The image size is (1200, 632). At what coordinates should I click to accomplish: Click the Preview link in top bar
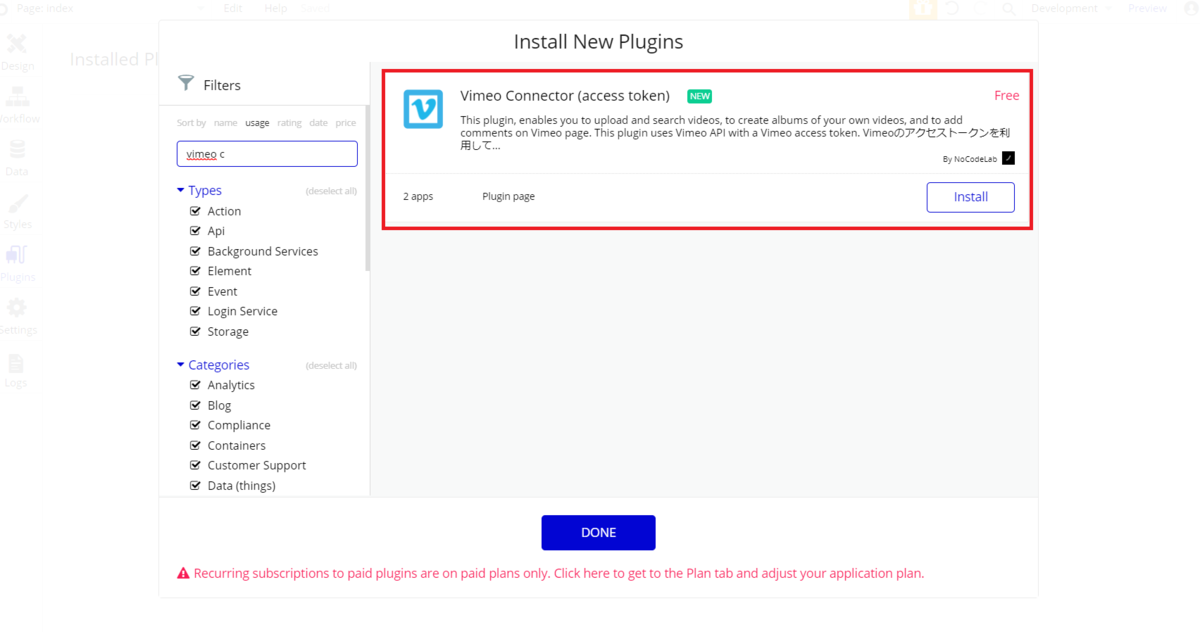(x=1147, y=8)
